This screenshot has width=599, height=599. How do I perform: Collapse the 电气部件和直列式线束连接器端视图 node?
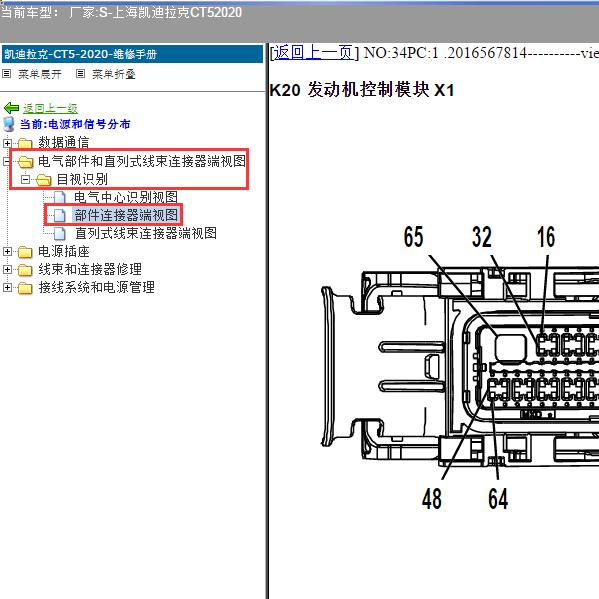point(6,161)
